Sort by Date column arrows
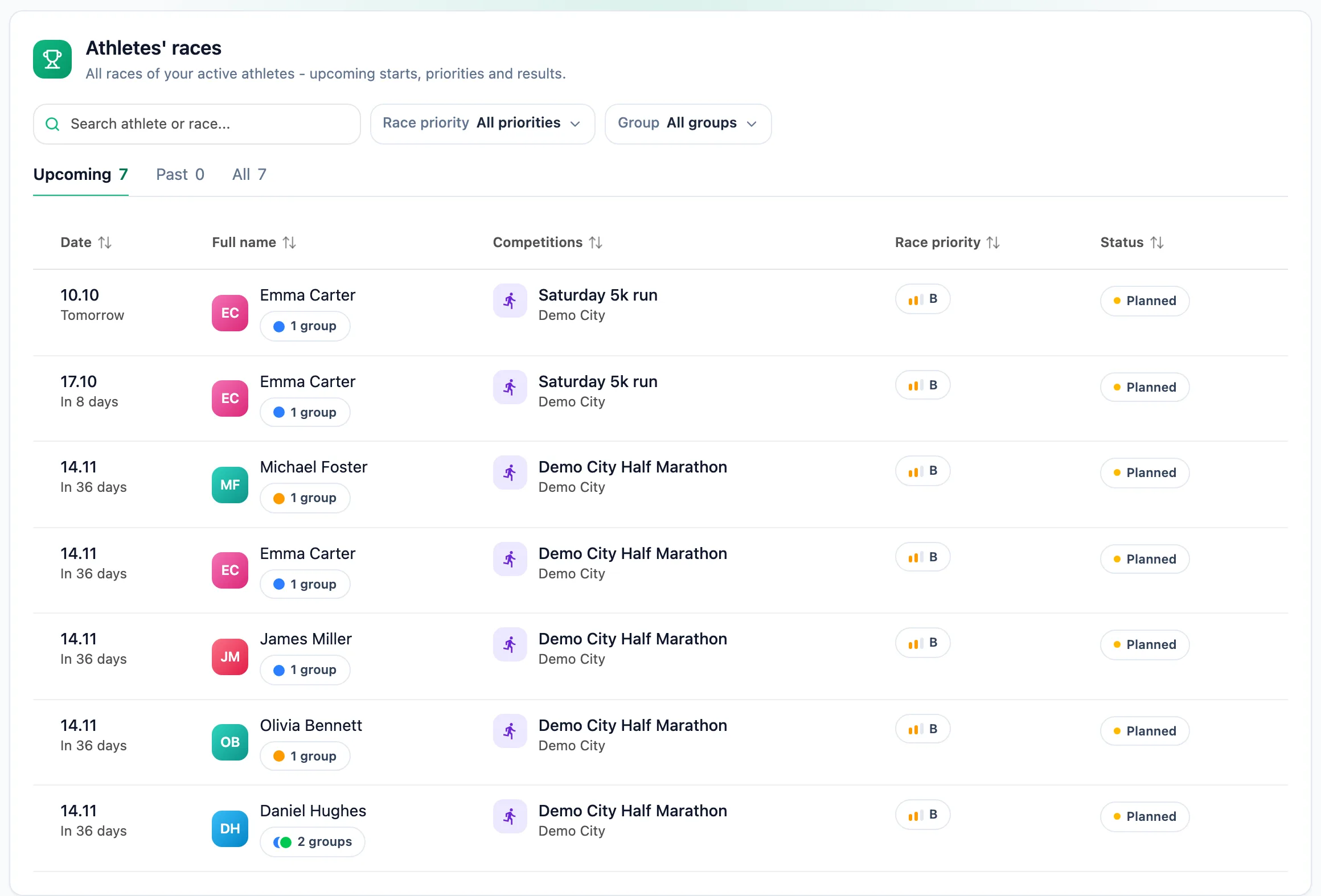The width and height of the screenshot is (1321, 896). [105, 243]
